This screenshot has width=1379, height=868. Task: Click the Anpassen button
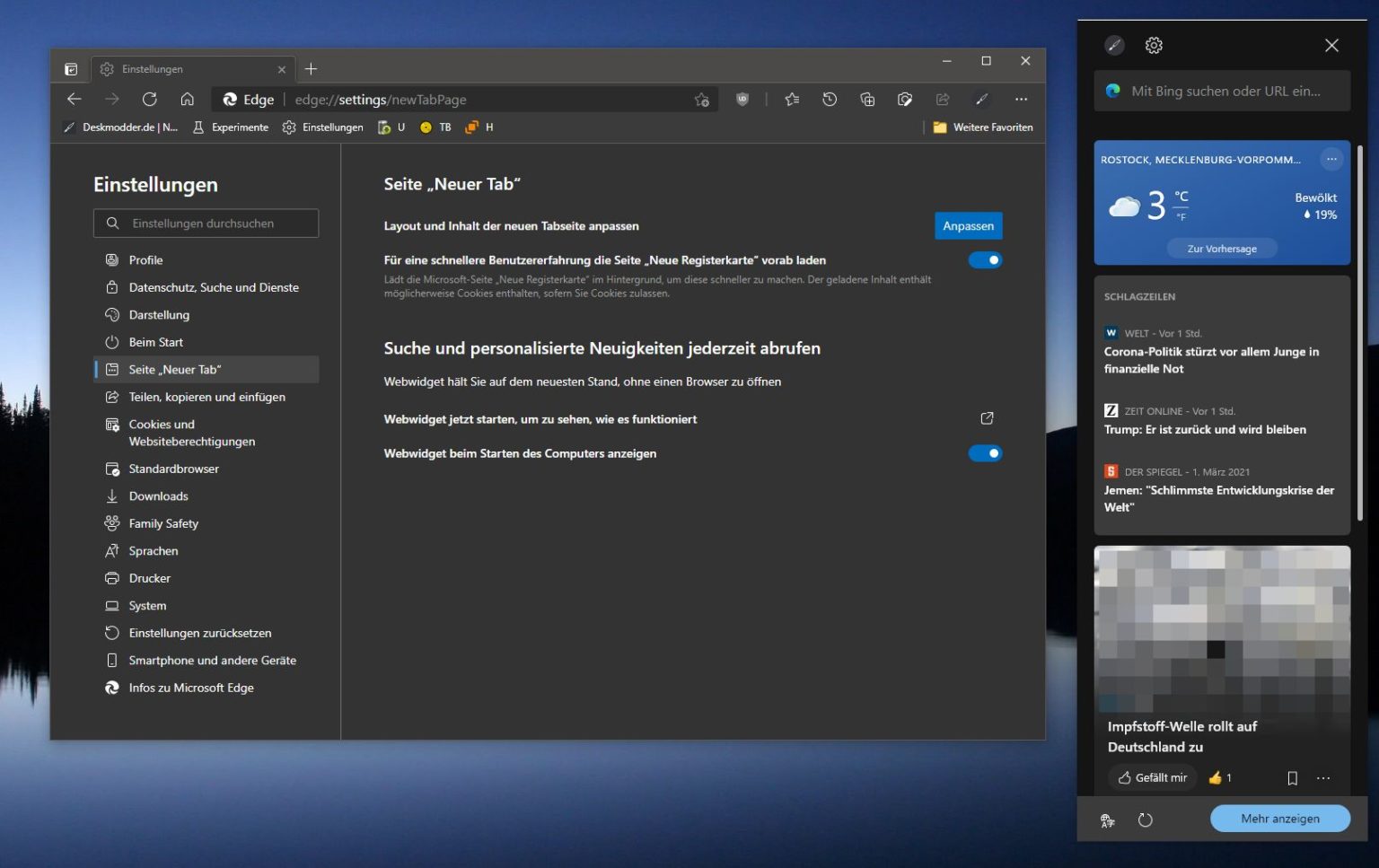click(x=968, y=225)
